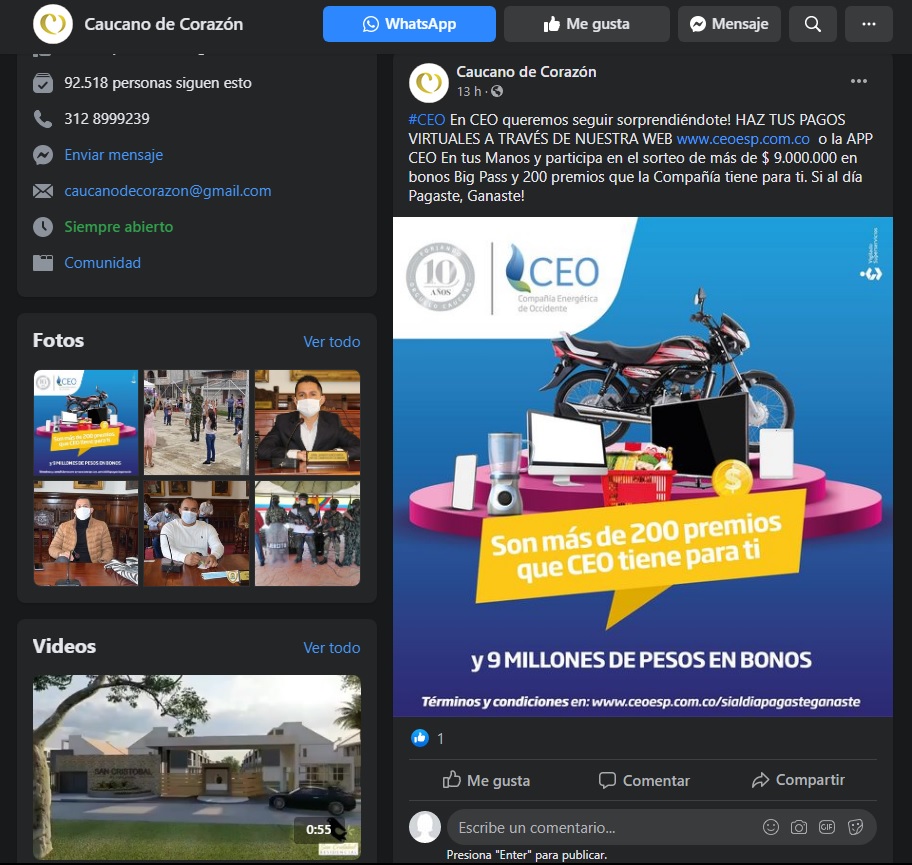Send a message via the Mensaje button
912x865 pixels.
pos(729,24)
